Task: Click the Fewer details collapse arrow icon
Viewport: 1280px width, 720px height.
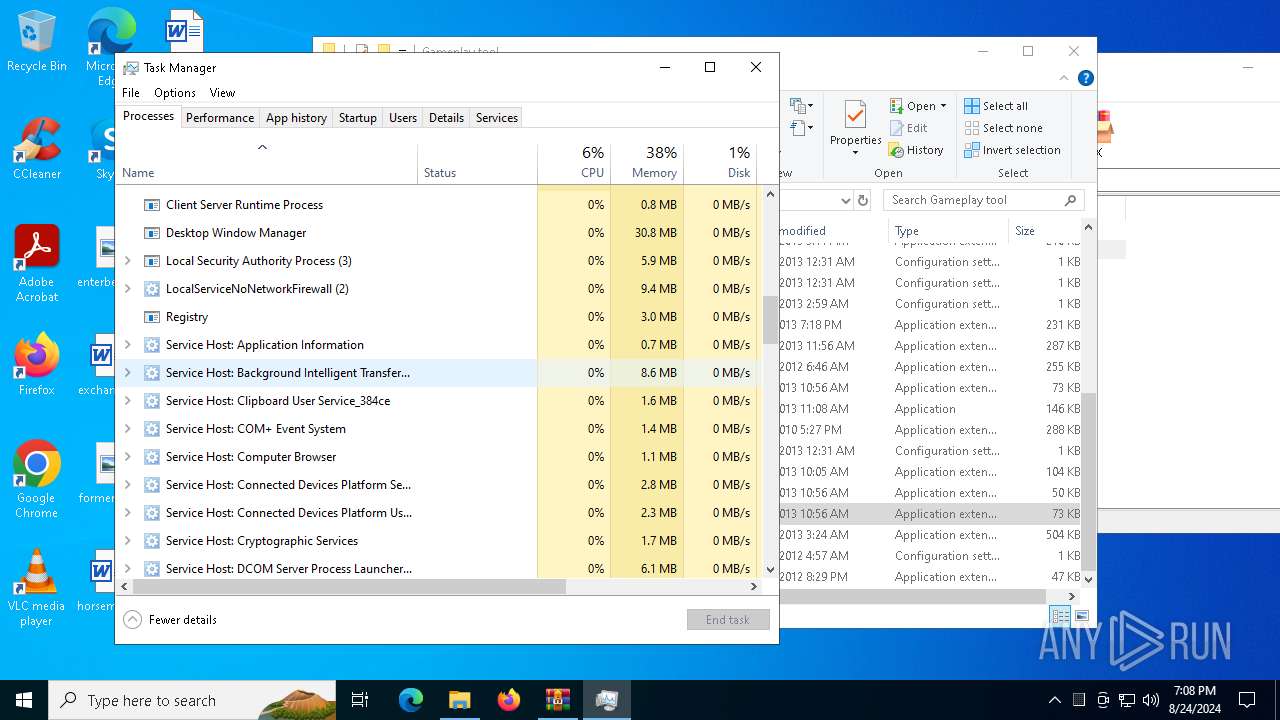Action: [133, 620]
